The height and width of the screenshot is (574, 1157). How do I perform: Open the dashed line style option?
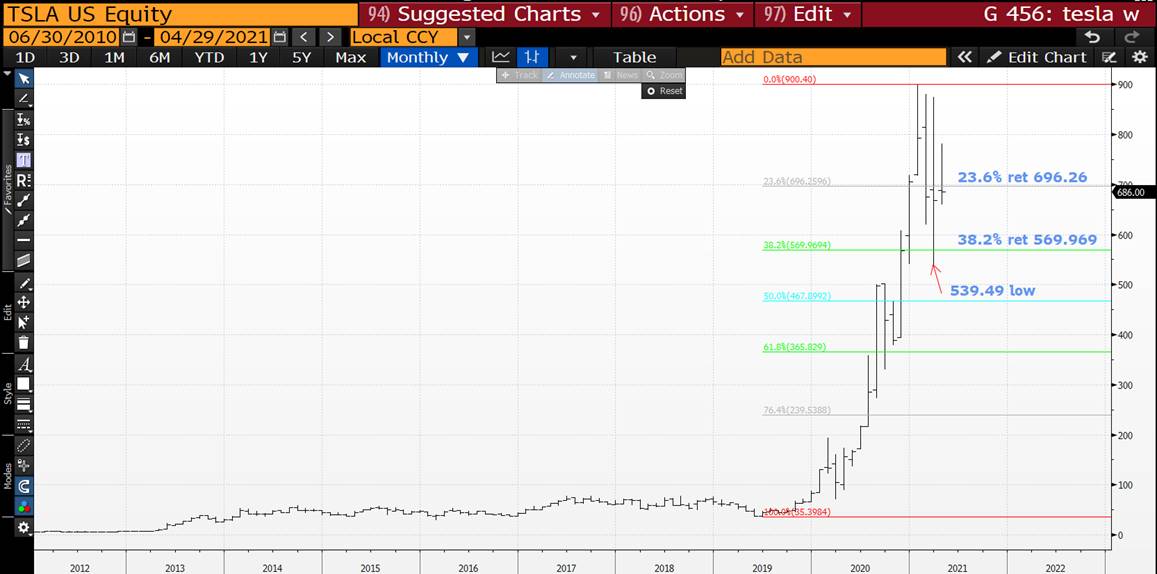pos(24,424)
